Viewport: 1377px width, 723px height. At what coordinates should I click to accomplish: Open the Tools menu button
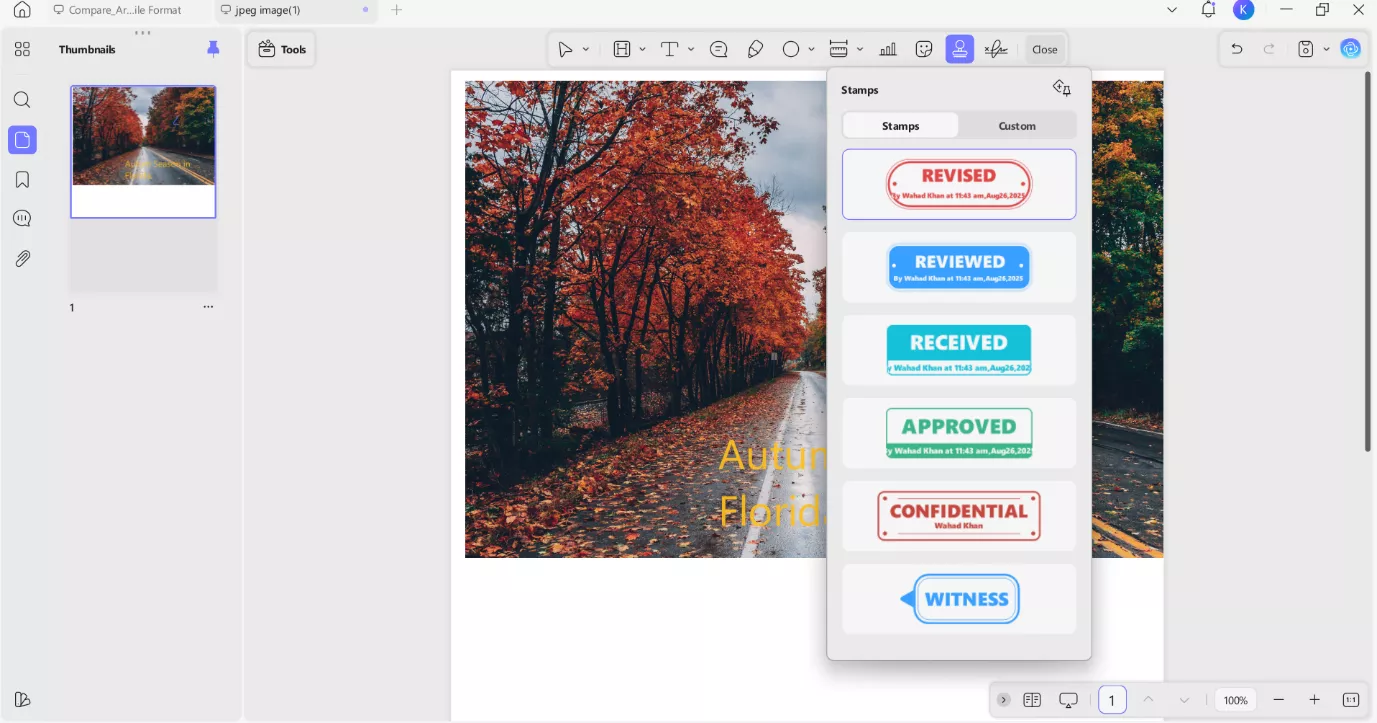click(282, 49)
